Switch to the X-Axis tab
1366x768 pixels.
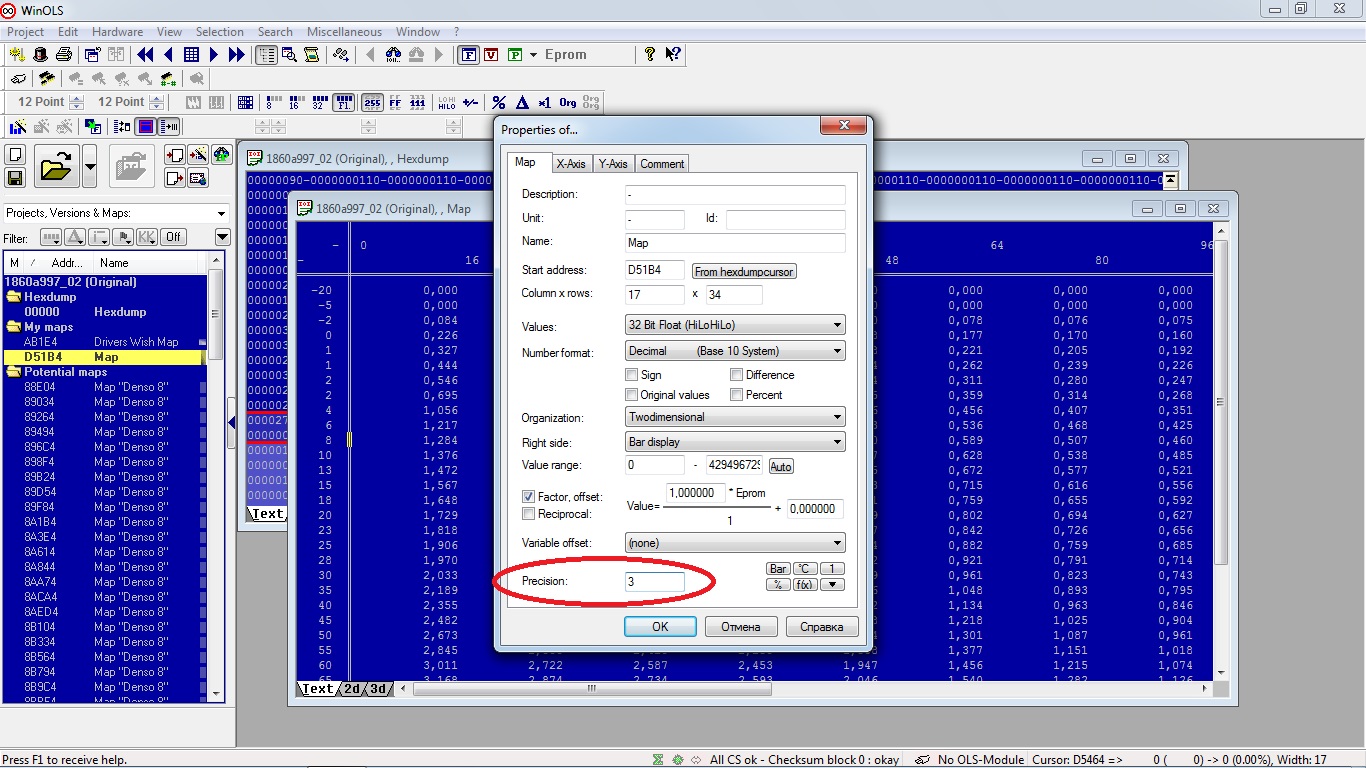point(571,164)
